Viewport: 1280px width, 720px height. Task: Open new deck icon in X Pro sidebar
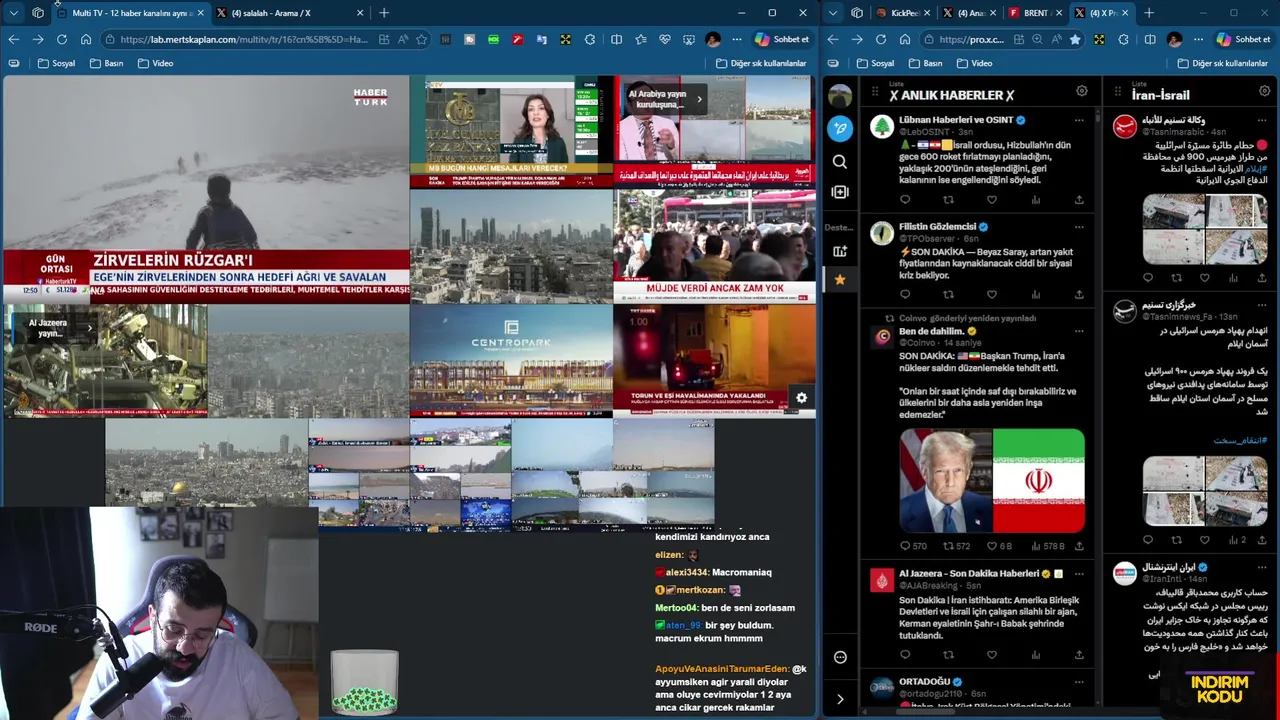(x=840, y=251)
